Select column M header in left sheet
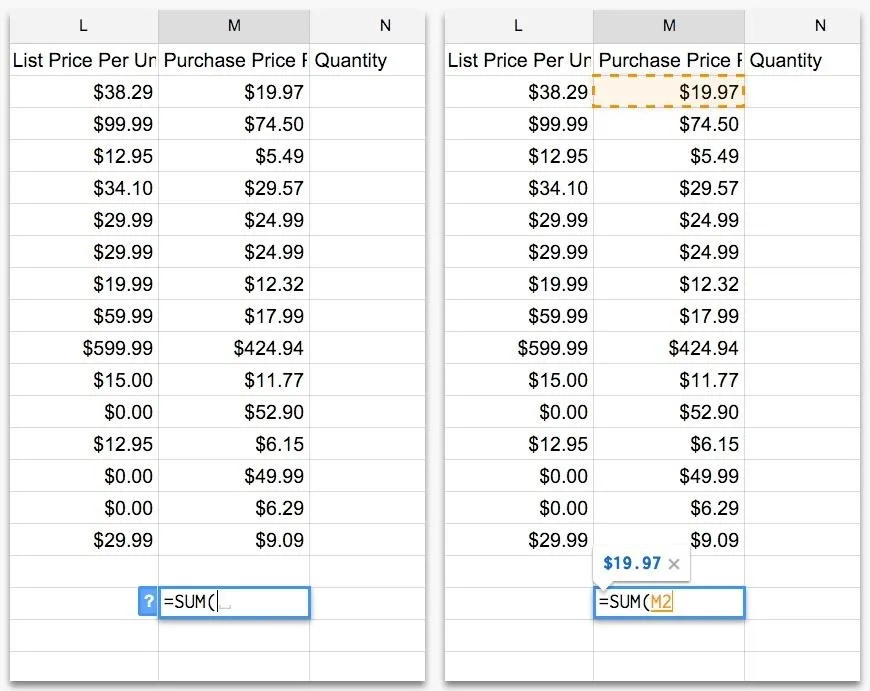 tap(234, 26)
